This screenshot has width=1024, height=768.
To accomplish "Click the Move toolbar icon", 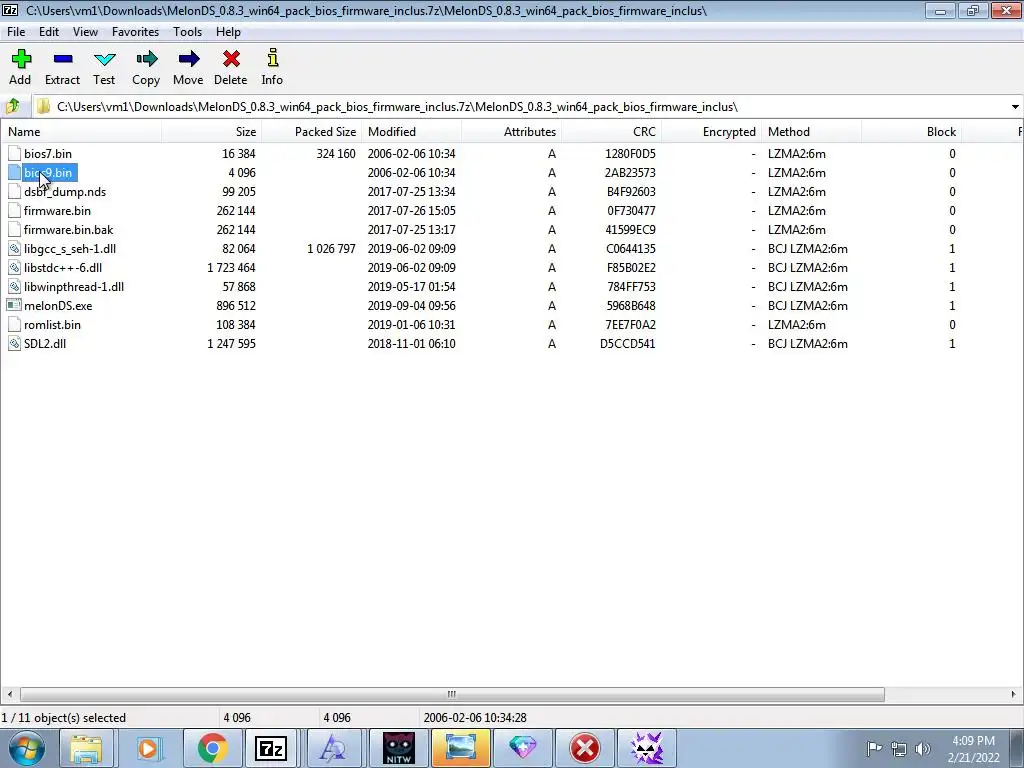I will click(x=188, y=59).
